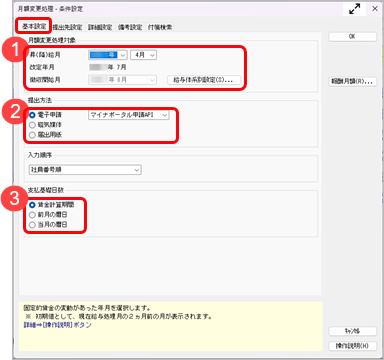Click the 月額変更処理対象 group heading
The image size is (384, 360).
[52, 40]
